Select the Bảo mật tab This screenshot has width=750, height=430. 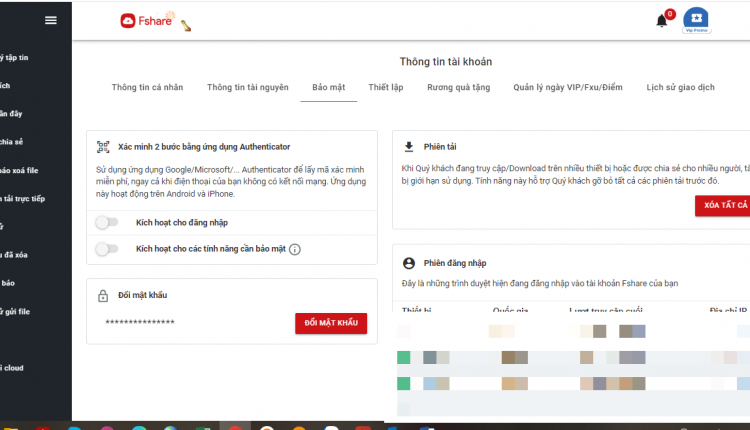[x=329, y=87]
